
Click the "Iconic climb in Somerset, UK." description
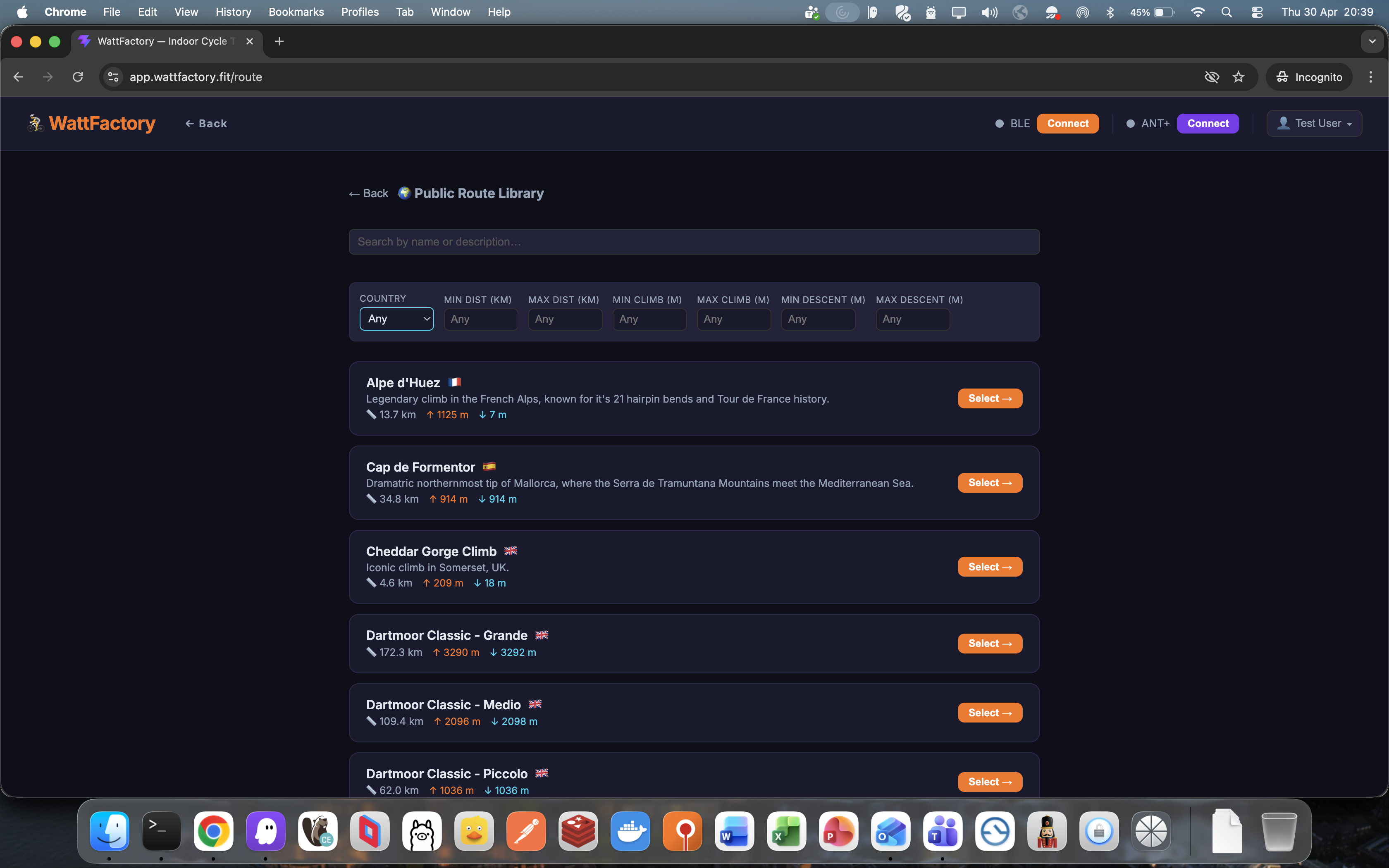437,567
